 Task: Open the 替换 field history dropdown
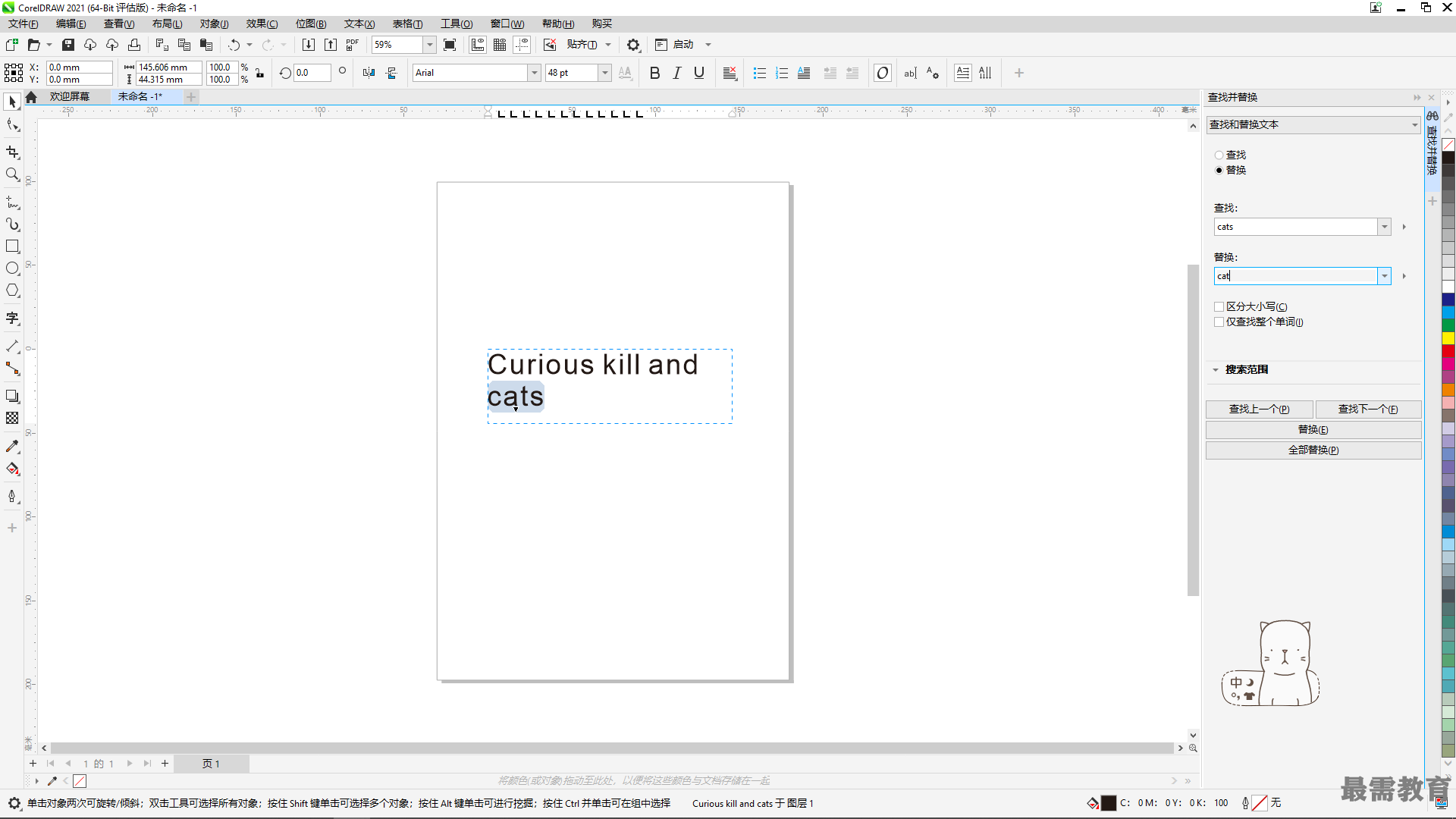(1384, 276)
